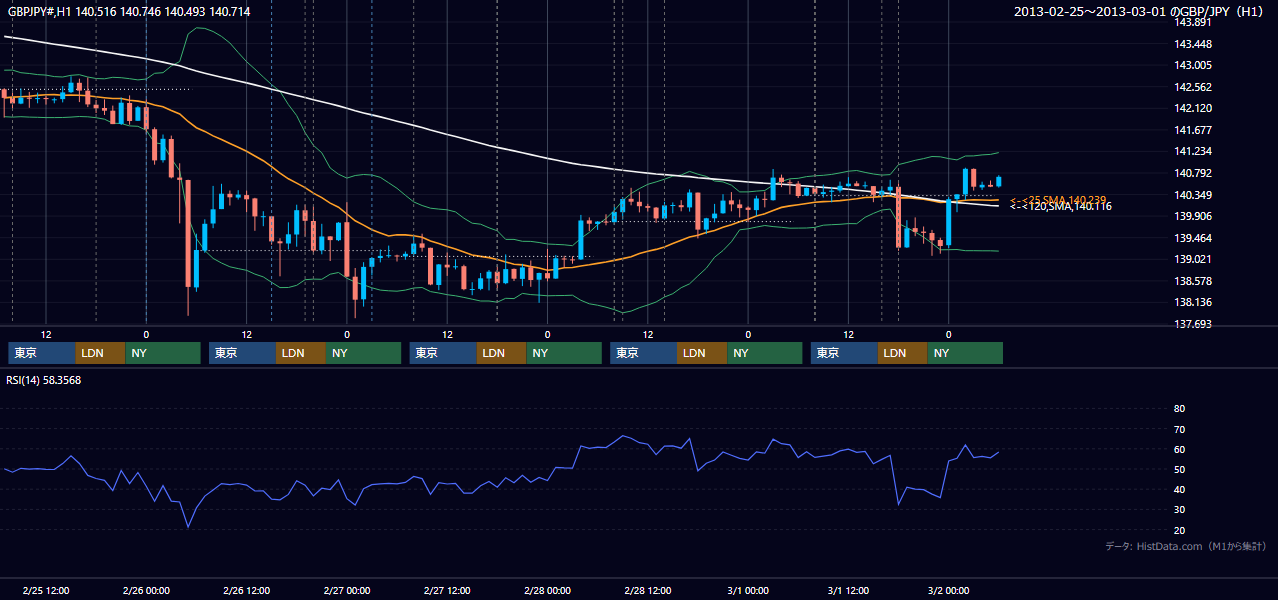Select the LDN session block for 2/25
The height and width of the screenshot is (600, 1278).
100,353
